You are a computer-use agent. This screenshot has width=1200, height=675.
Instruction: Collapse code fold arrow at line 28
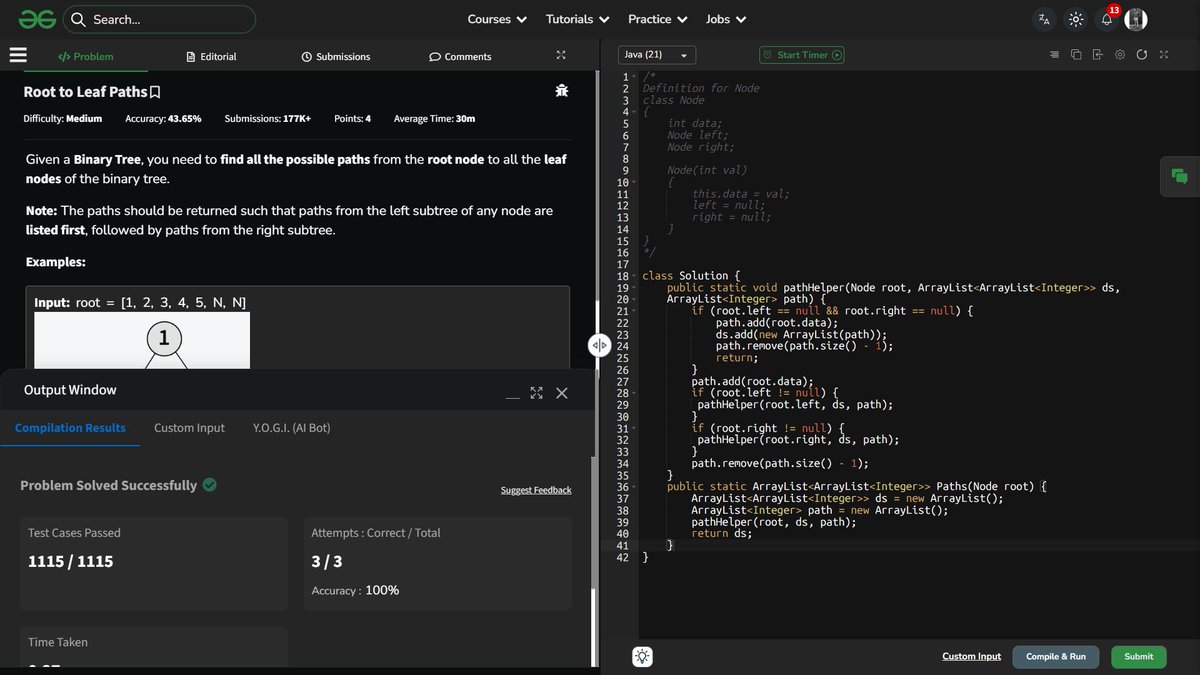click(x=634, y=393)
